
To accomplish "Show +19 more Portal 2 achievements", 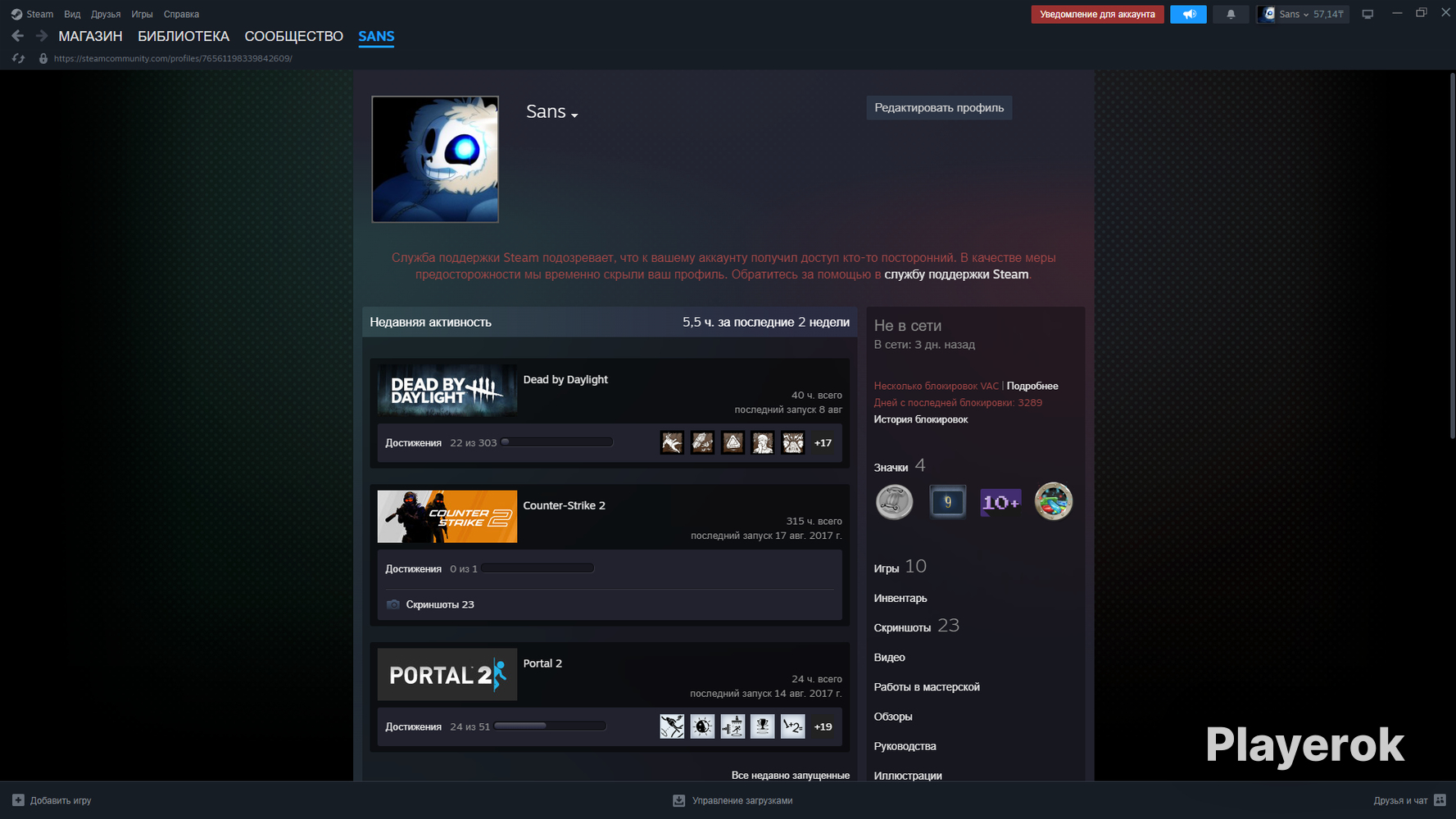I will (823, 726).
